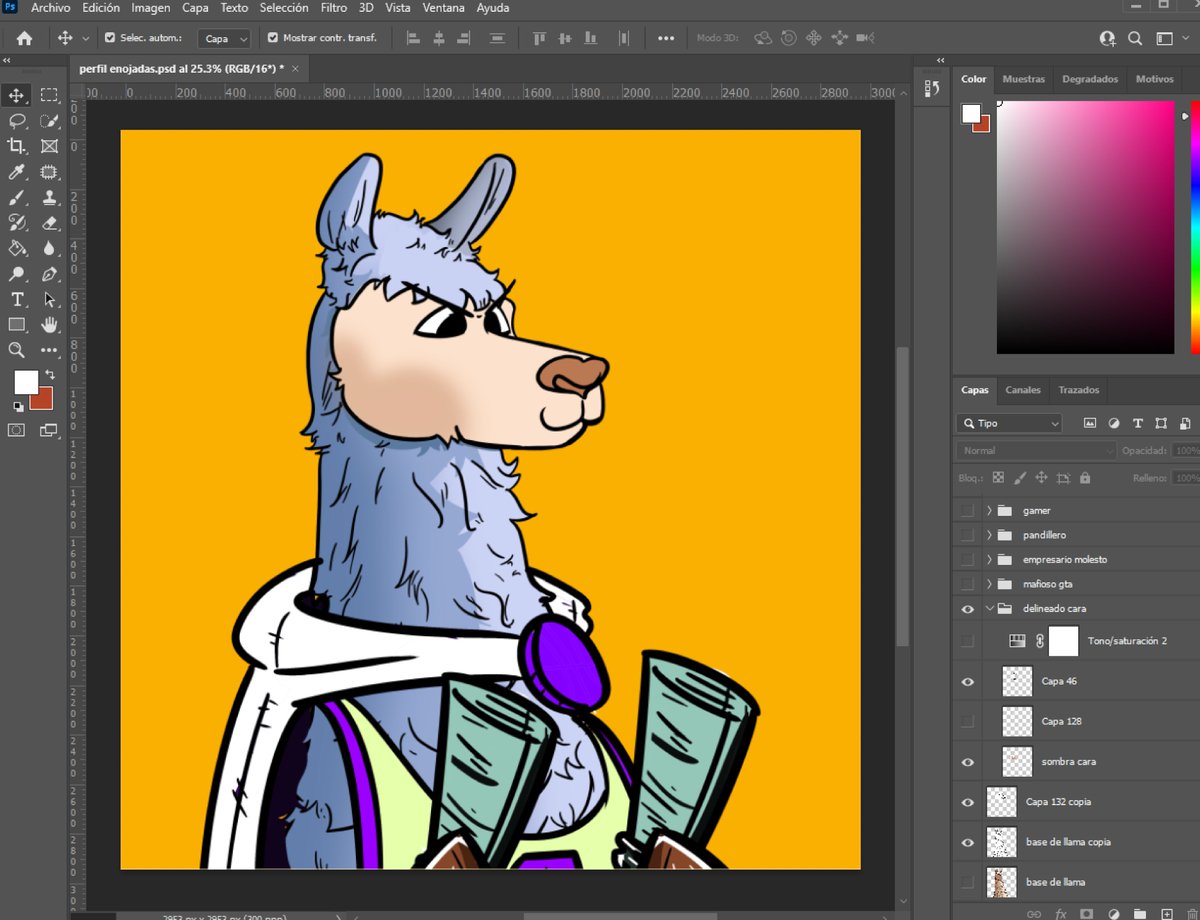Viewport: 1200px width, 920px height.
Task: Click the options bar three-dots more button
Action: pyautogui.click(x=666, y=38)
